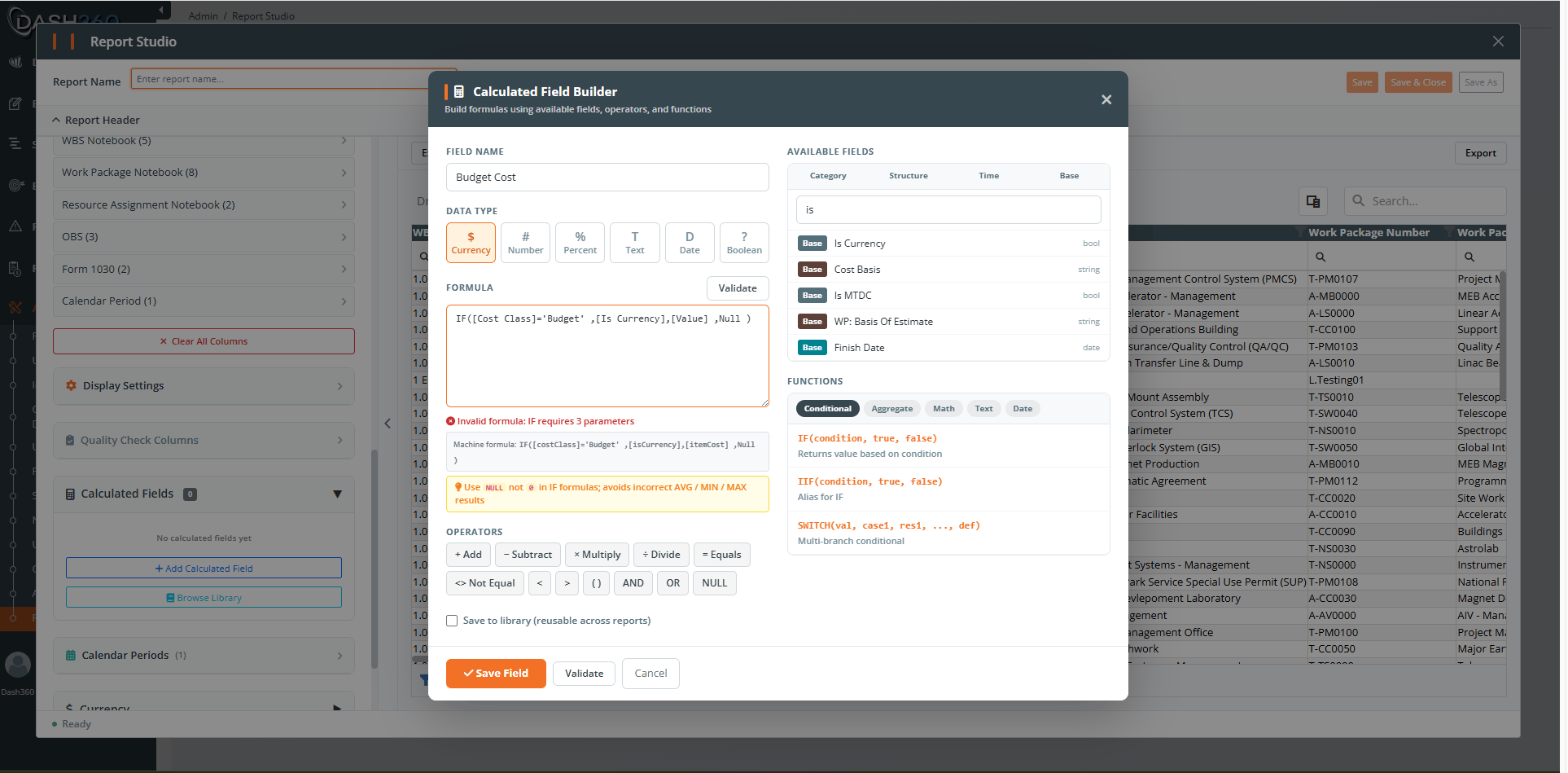Insert the NULL operator
The width and height of the screenshot is (1568, 773).
[715, 583]
